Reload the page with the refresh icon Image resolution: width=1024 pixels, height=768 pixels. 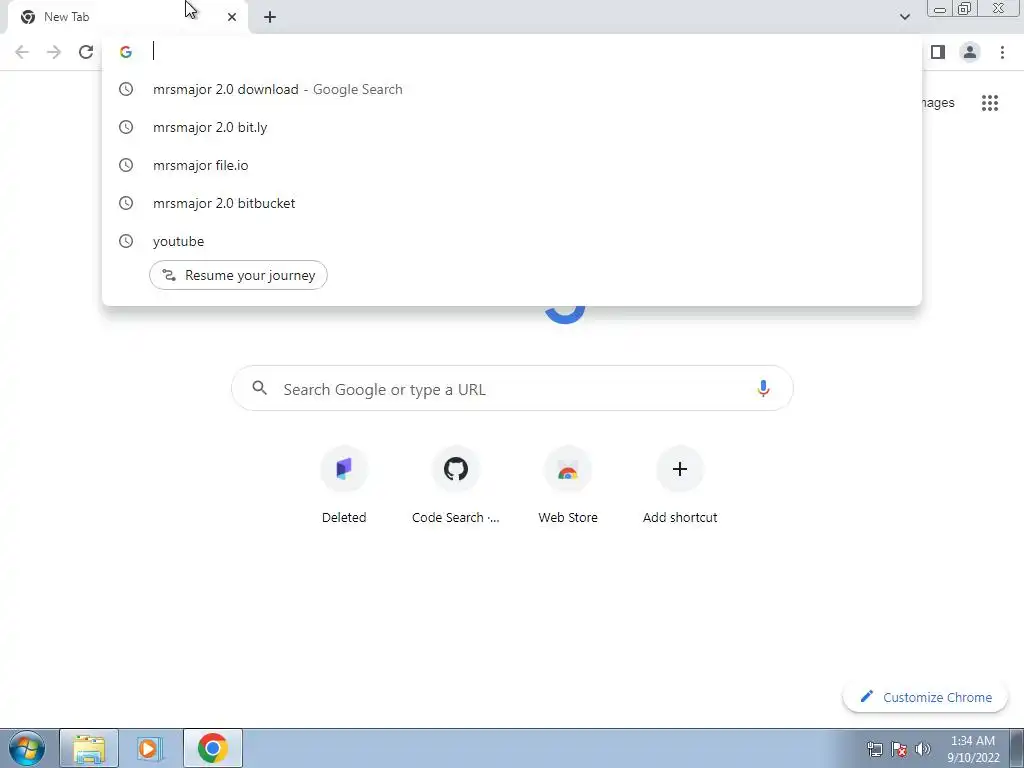pyautogui.click(x=86, y=52)
